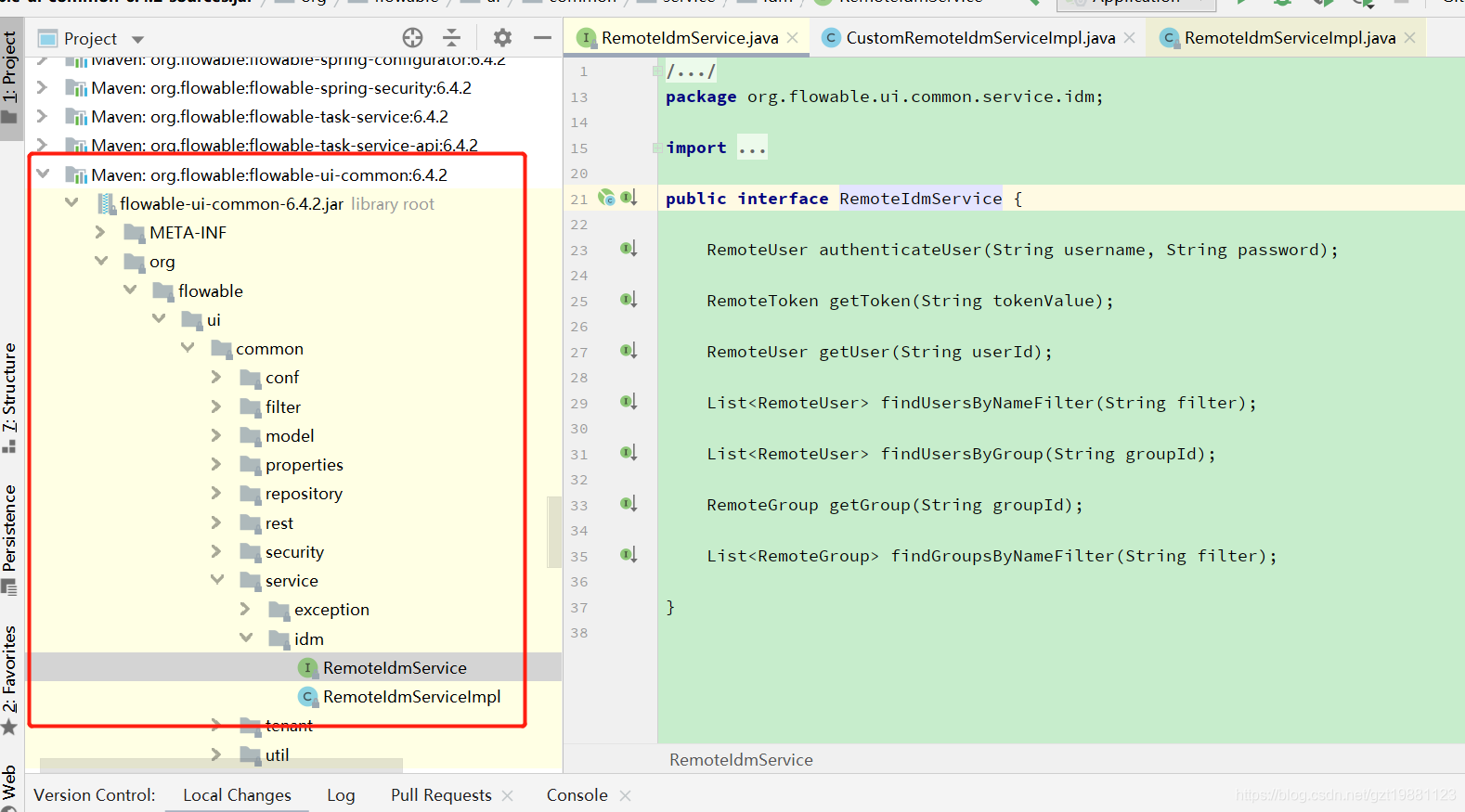1465x812 pixels.
Task: Expand the exception folder
Action: pyautogui.click(x=245, y=609)
